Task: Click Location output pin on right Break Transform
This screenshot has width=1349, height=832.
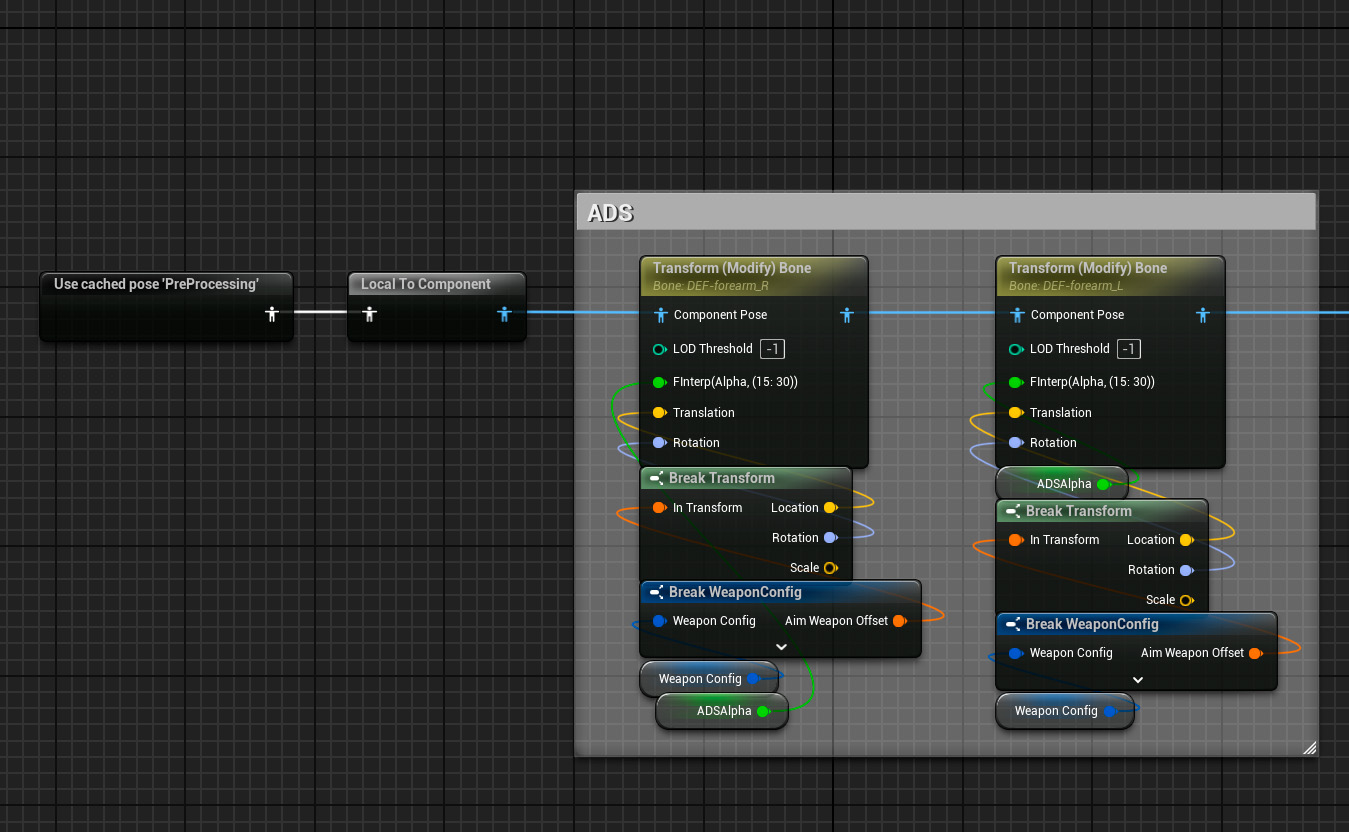Action: [x=1186, y=540]
